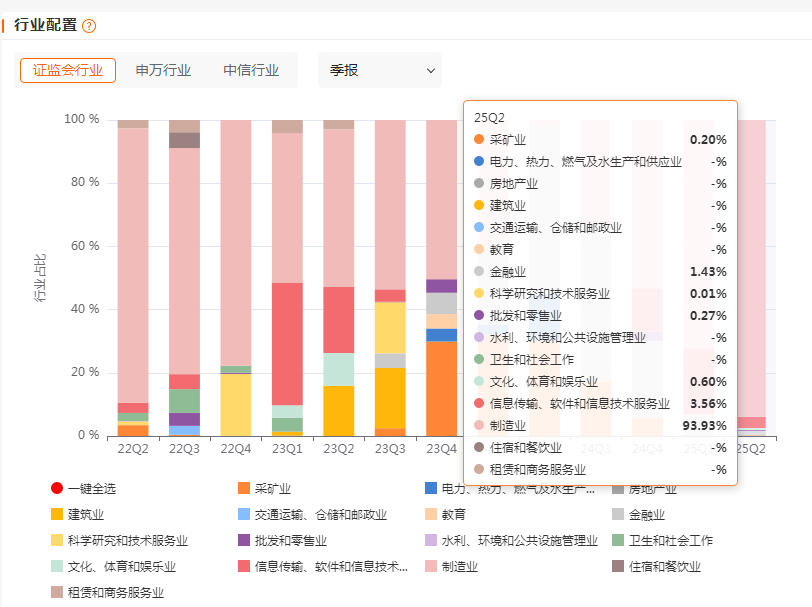Viewport: 812px width, 607px height.
Task: Click the 22Q2 axis label
Action: 133,449
